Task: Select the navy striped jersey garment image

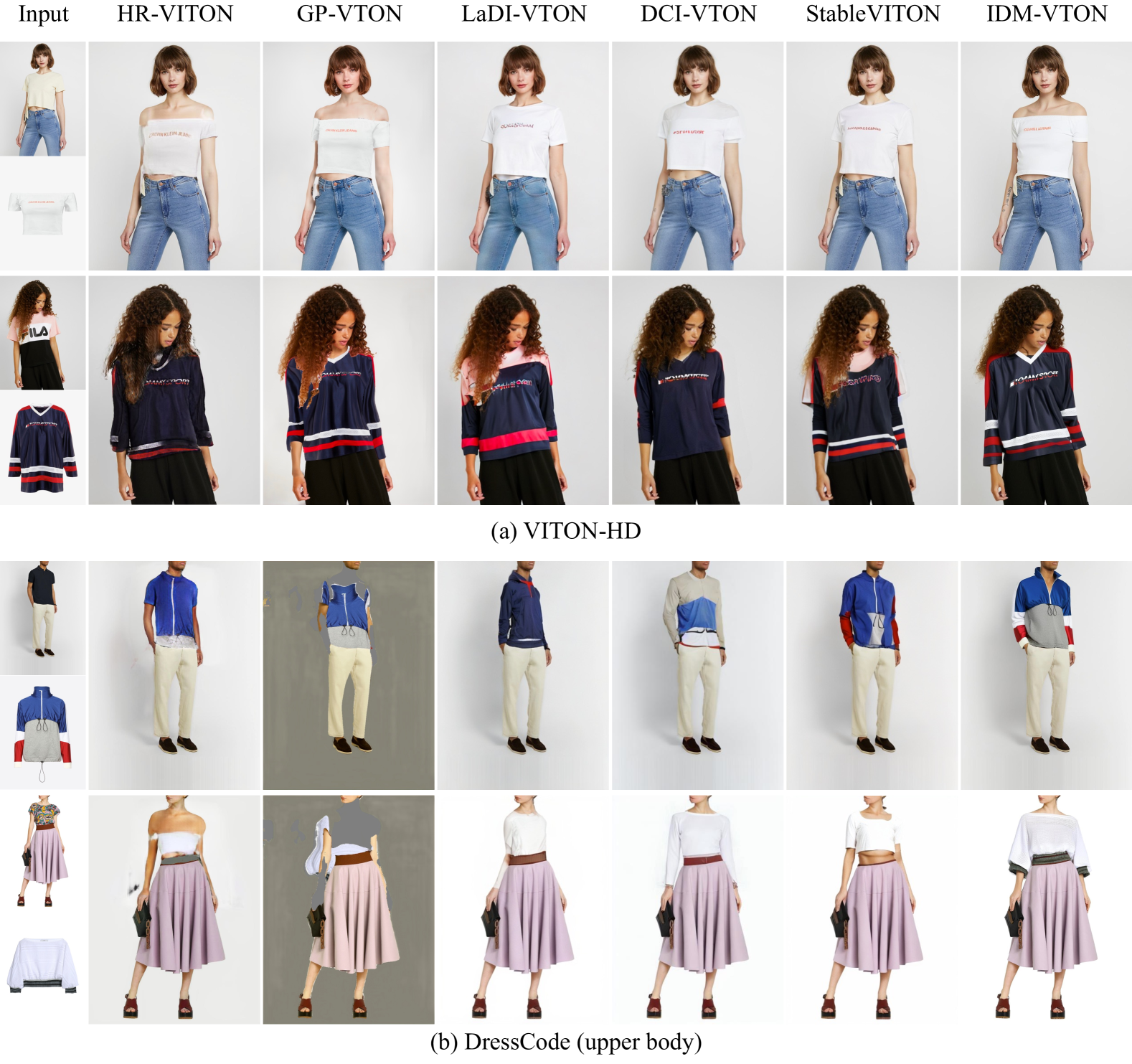Action: (43, 448)
